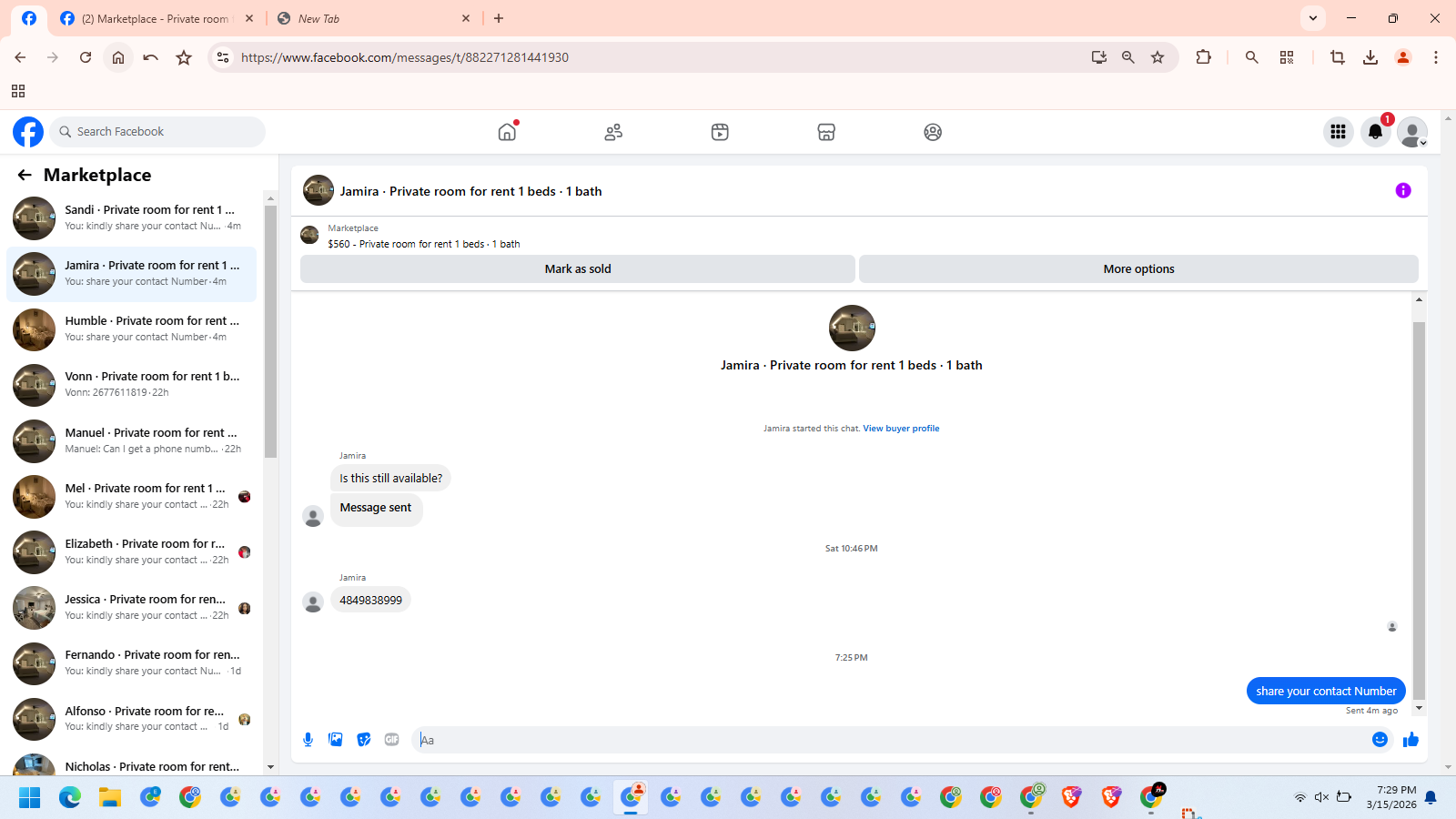Click Jamira's avatar in chat header
This screenshot has height=819, width=1456.
pos(318,190)
